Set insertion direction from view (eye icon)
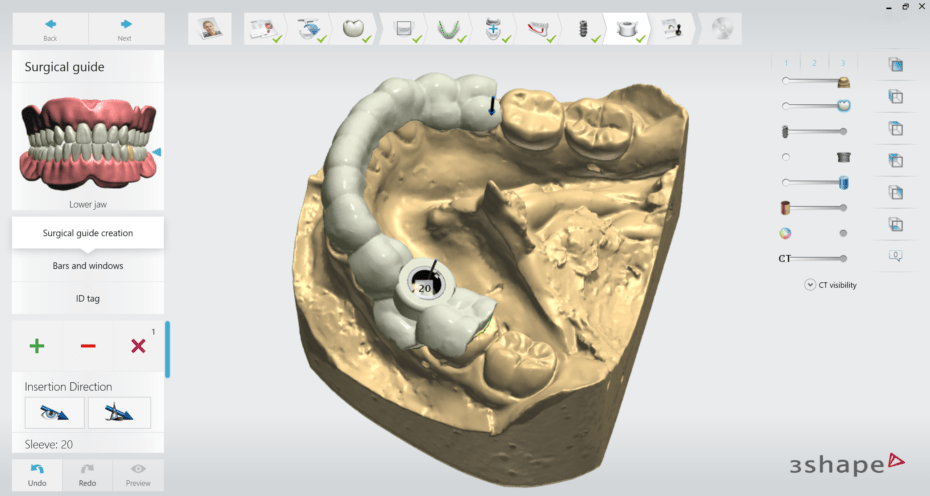 54,412
